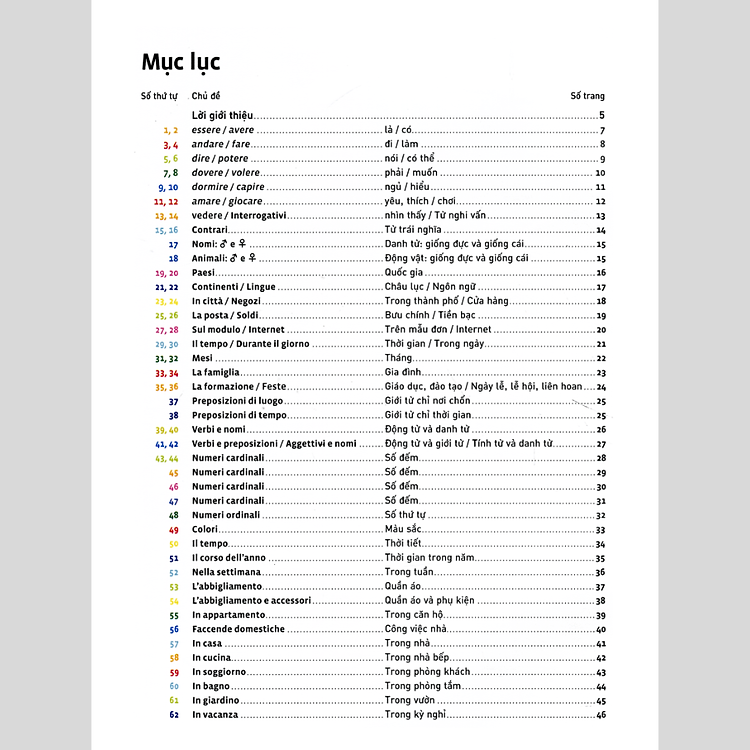750x750 pixels.
Task: Click the 'Numeri ordinali' entry
Action: coord(225,515)
